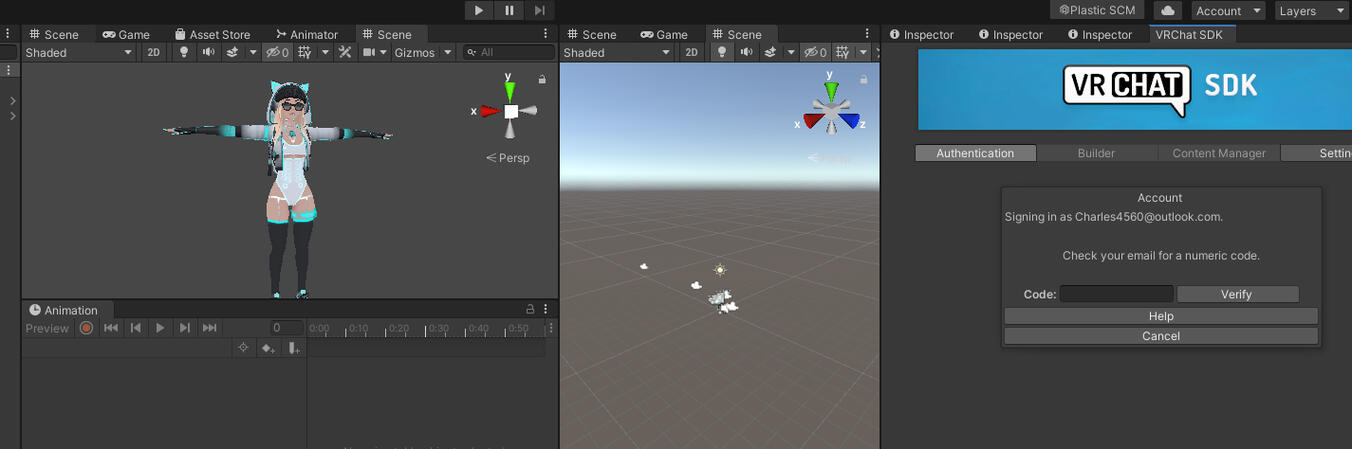Image resolution: width=1352 pixels, height=449 pixels.
Task: Go to the previous keyframe
Action: (x=136, y=328)
